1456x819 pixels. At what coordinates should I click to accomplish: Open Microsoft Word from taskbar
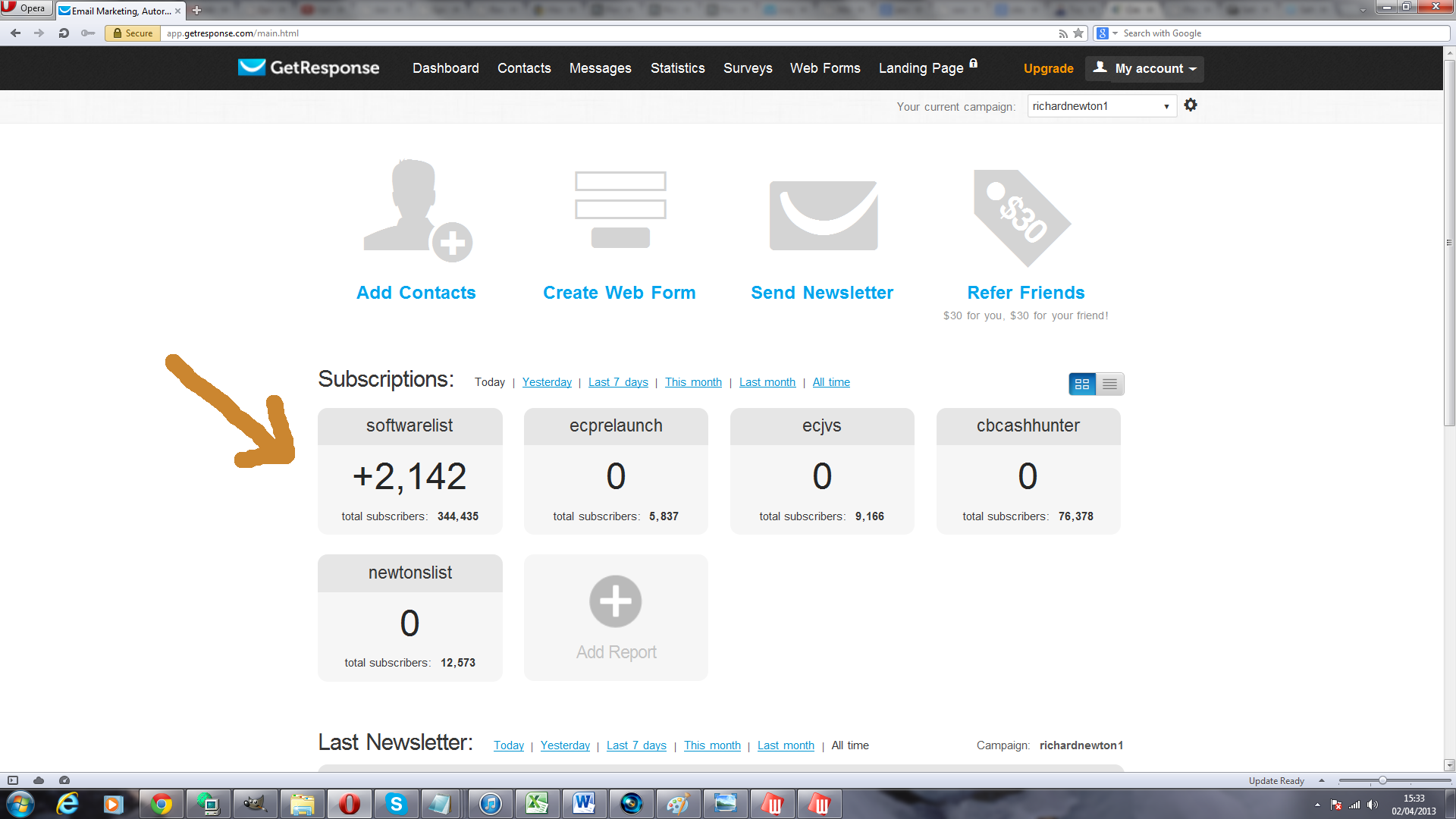(x=584, y=804)
